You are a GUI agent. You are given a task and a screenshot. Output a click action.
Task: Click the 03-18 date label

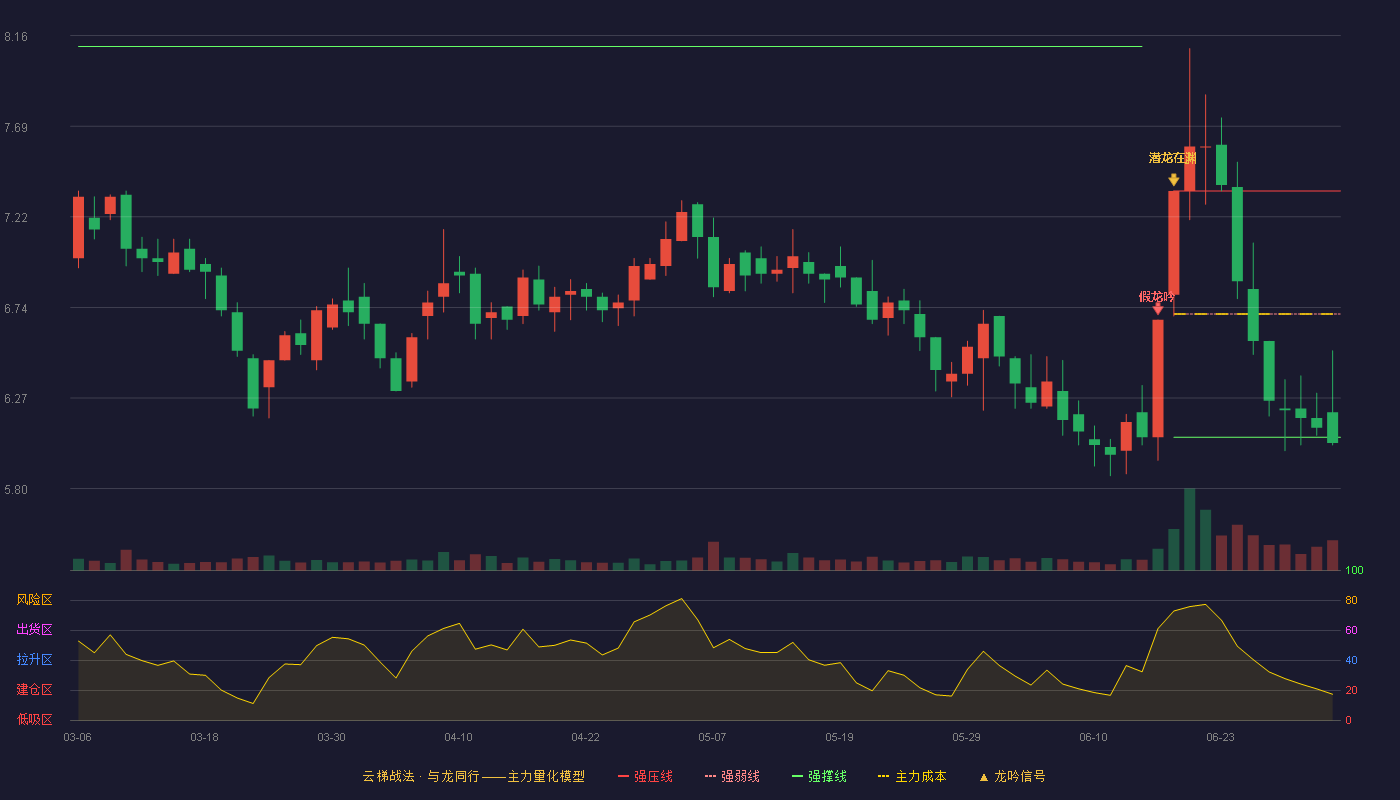pyautogui.click(x=204, y=737)
